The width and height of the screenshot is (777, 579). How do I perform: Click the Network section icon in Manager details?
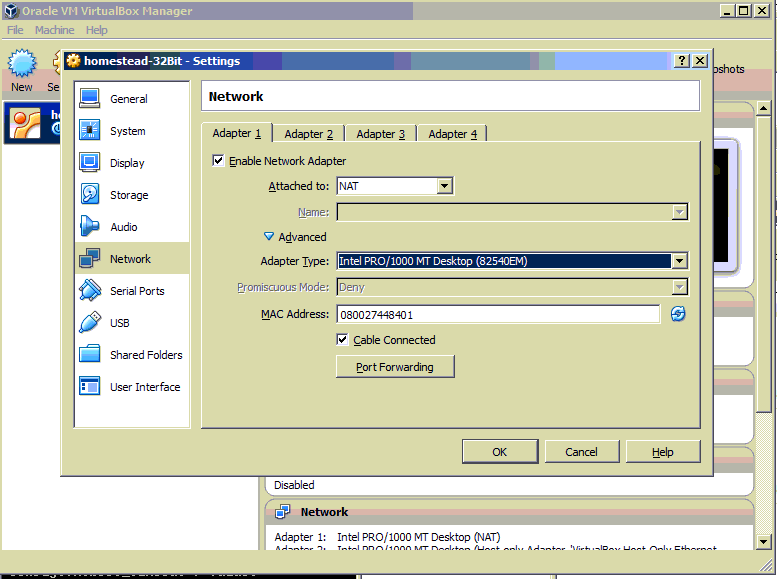282,512
